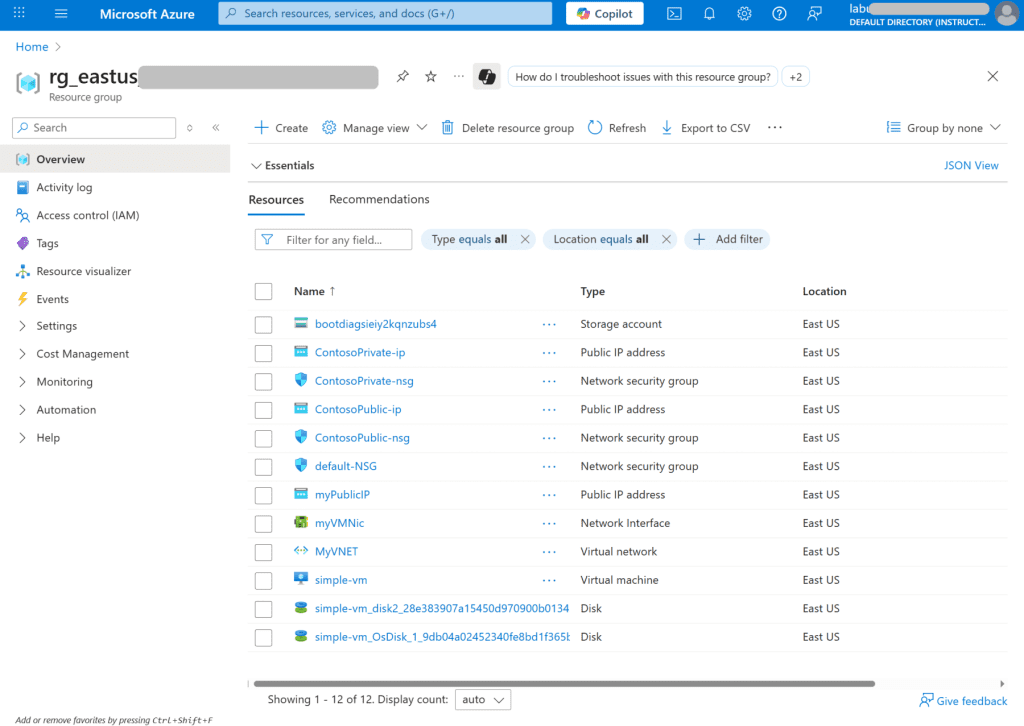Screen dimensions: 1024x726
Task: Expand Cost Management in sidebar
Action: coord(82,354)
